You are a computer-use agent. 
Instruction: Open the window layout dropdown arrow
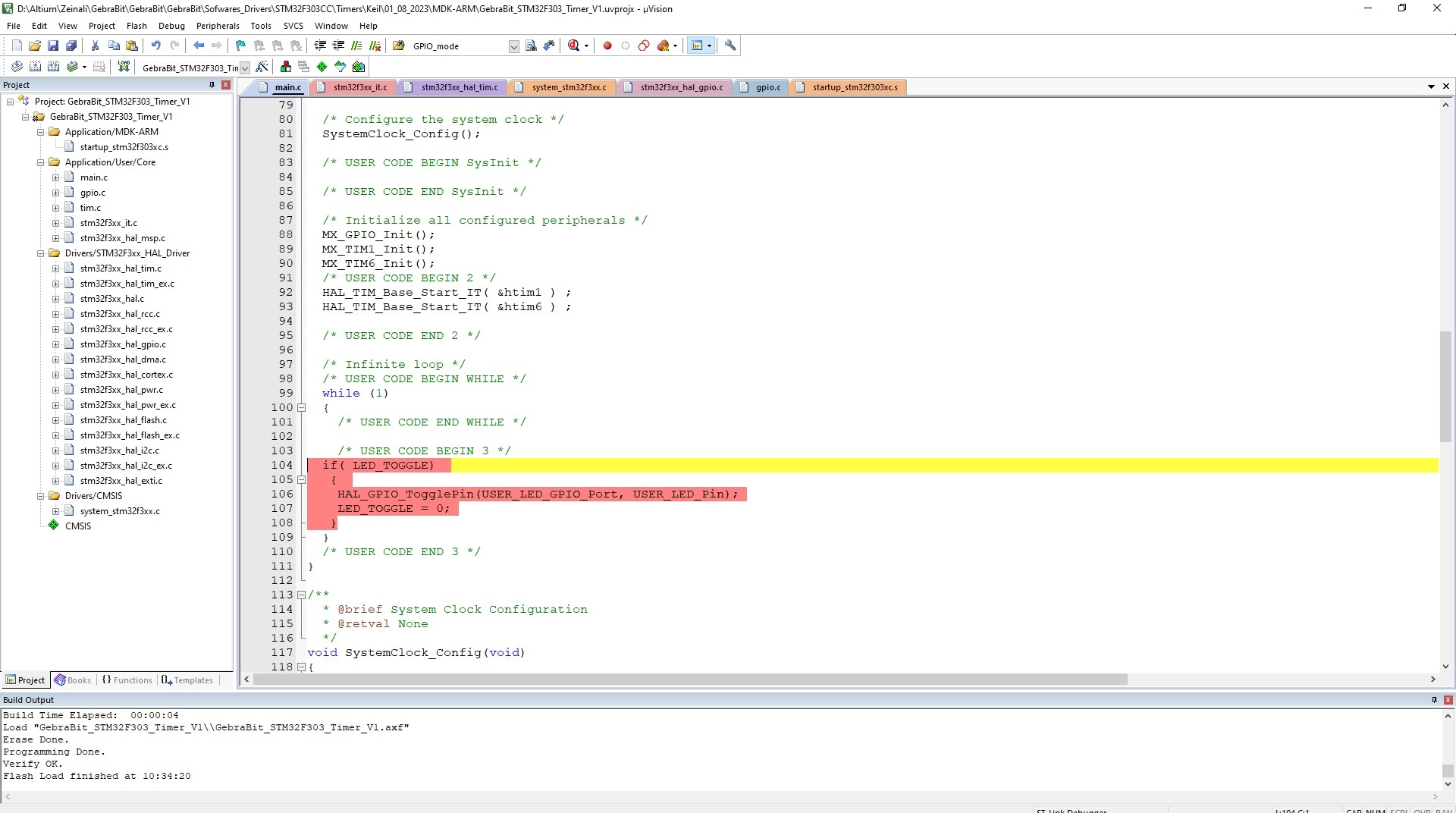(x=710, y=46)
